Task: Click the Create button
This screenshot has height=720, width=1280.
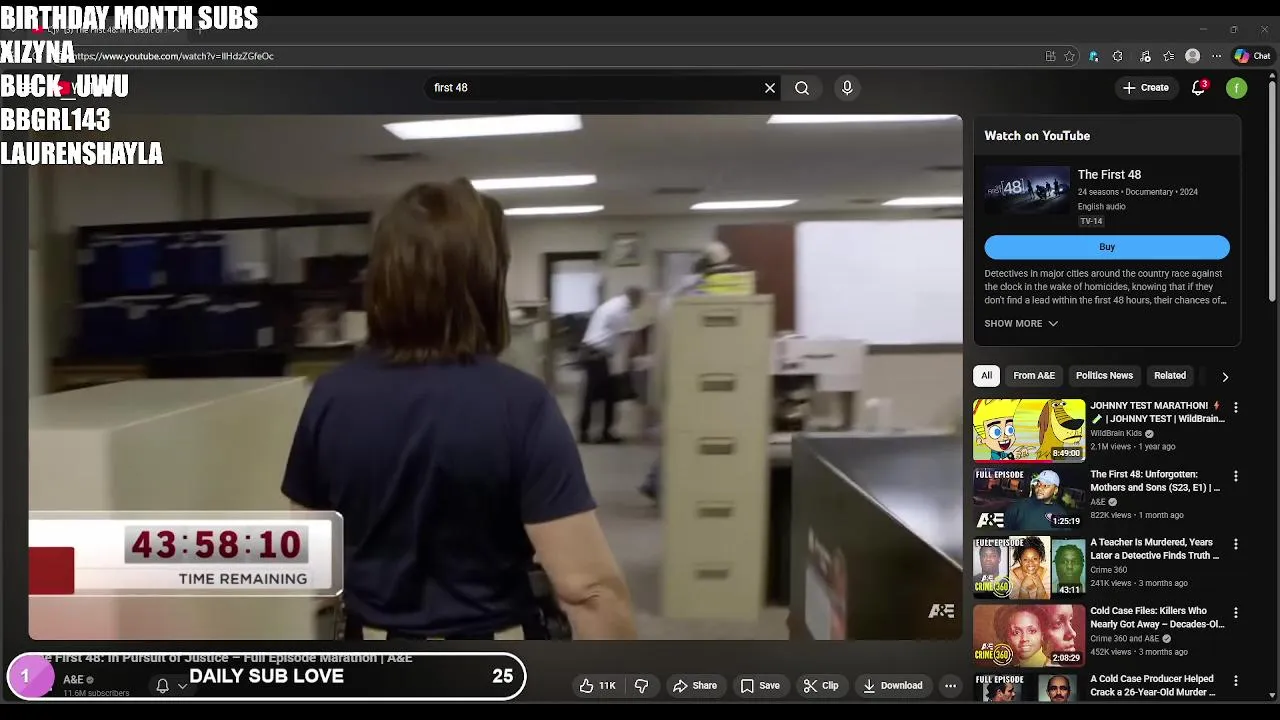Action: [1145, 88]
